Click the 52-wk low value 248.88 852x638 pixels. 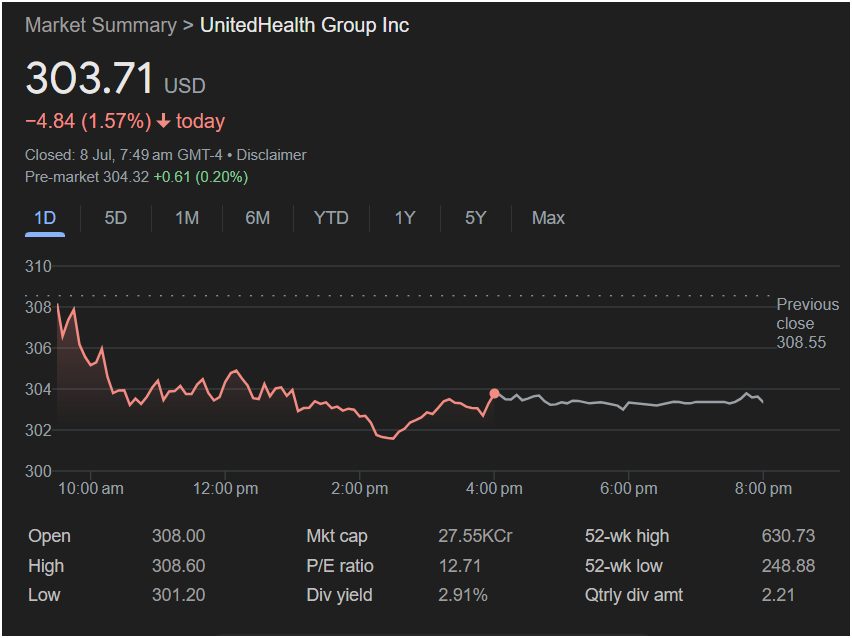788,566
